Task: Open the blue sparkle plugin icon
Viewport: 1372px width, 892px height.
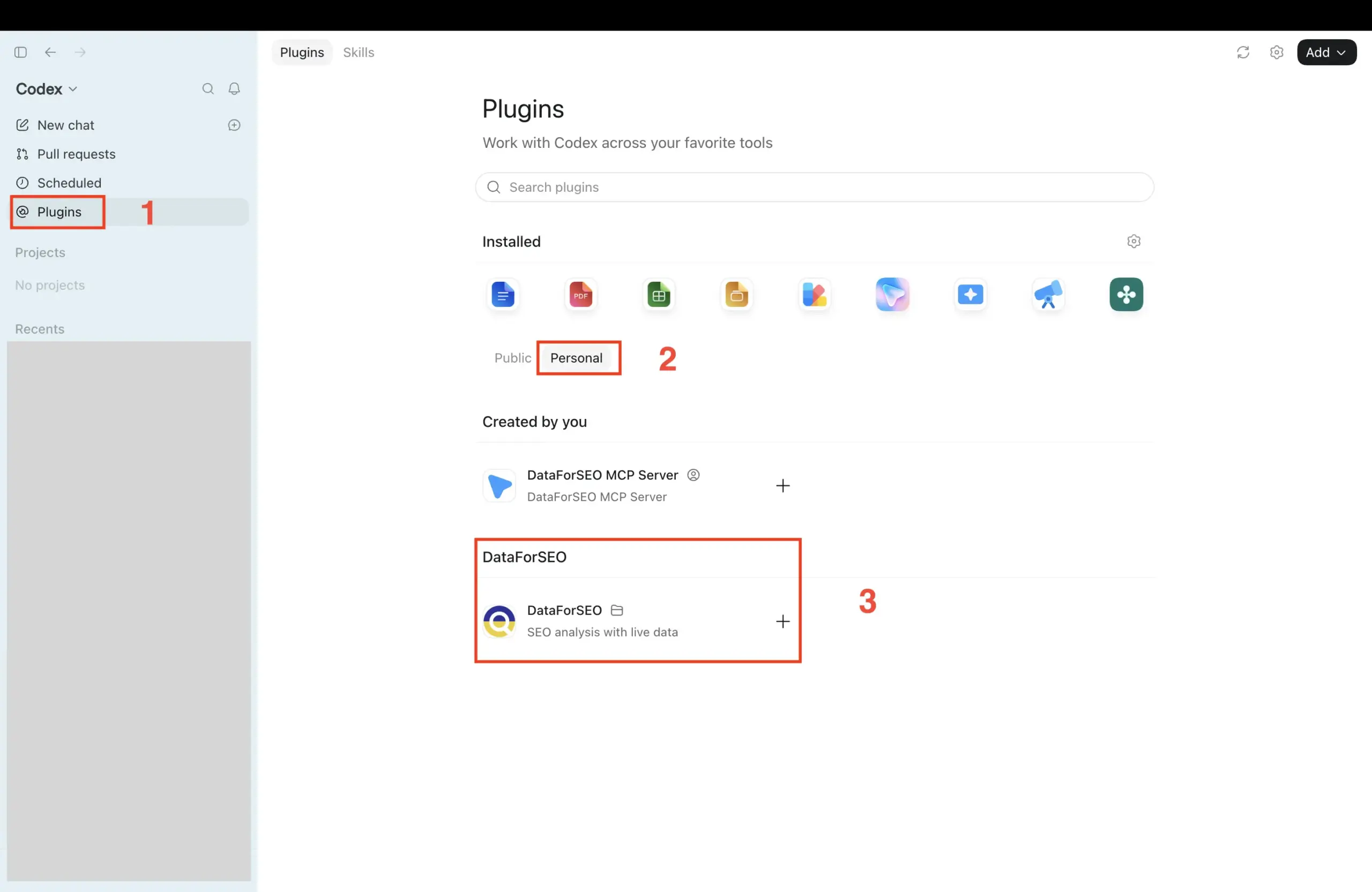Action: coord(970,295)
